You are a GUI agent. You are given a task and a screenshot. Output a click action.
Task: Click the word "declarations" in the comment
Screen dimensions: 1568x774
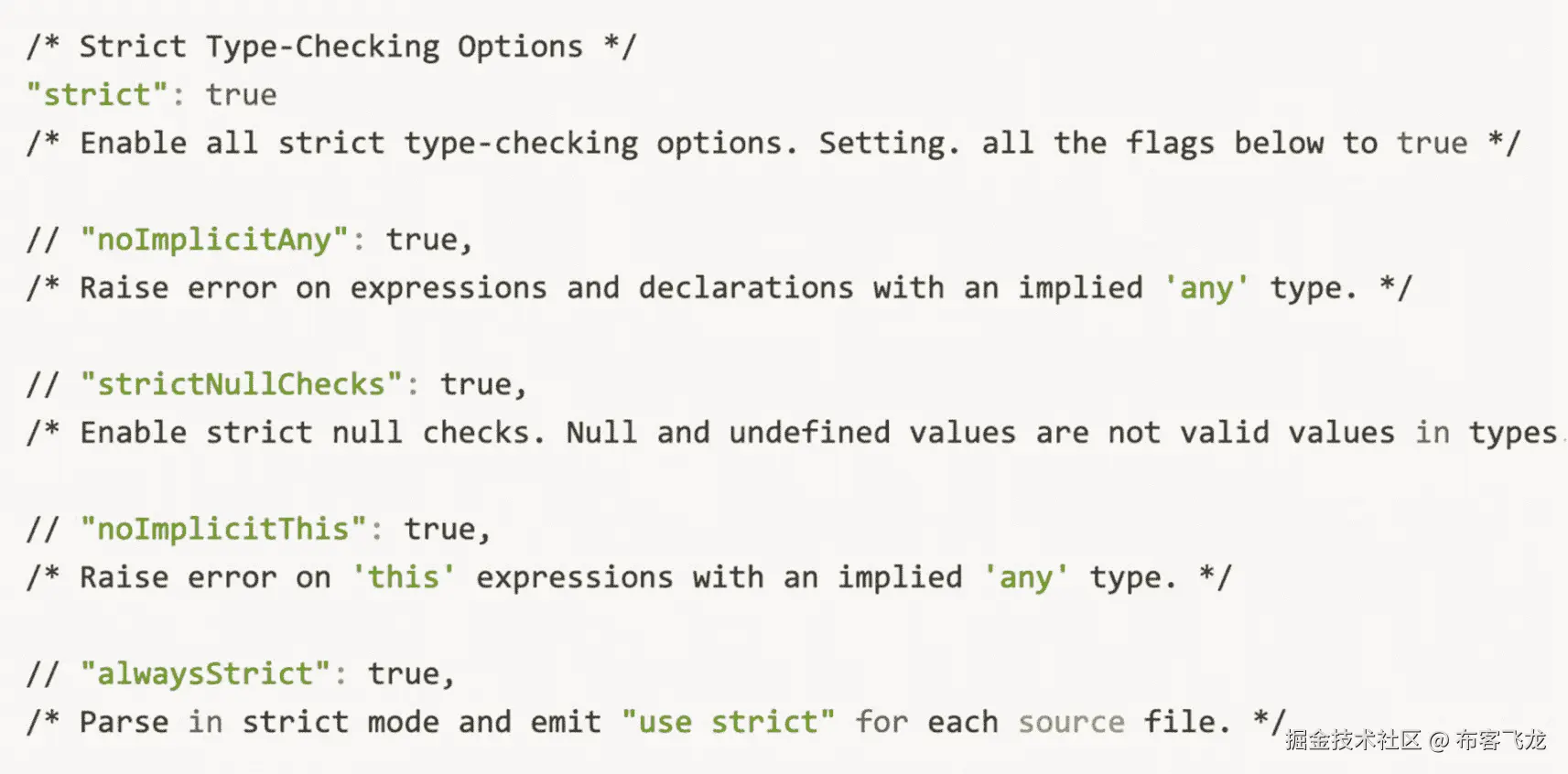pos(745,288)
